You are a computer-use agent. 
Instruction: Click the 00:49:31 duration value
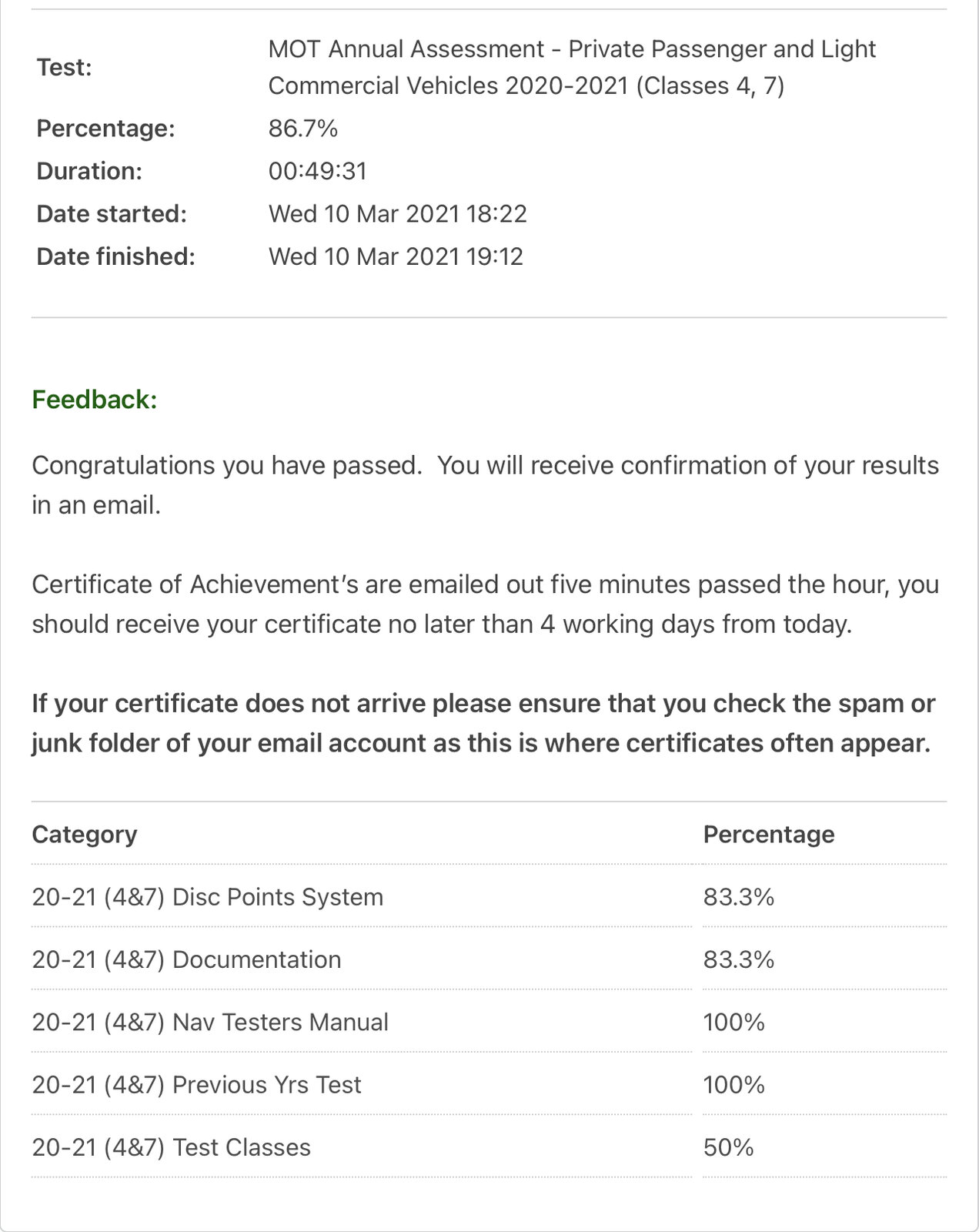pyautogui.click(x=317, y=171)
